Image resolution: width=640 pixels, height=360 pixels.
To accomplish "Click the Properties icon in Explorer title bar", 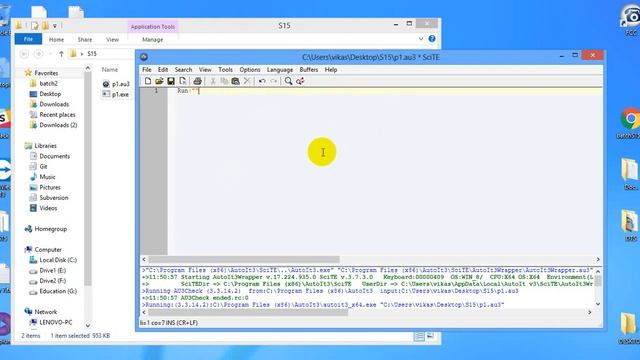I will pyautogui.click(x=35, y=26).
